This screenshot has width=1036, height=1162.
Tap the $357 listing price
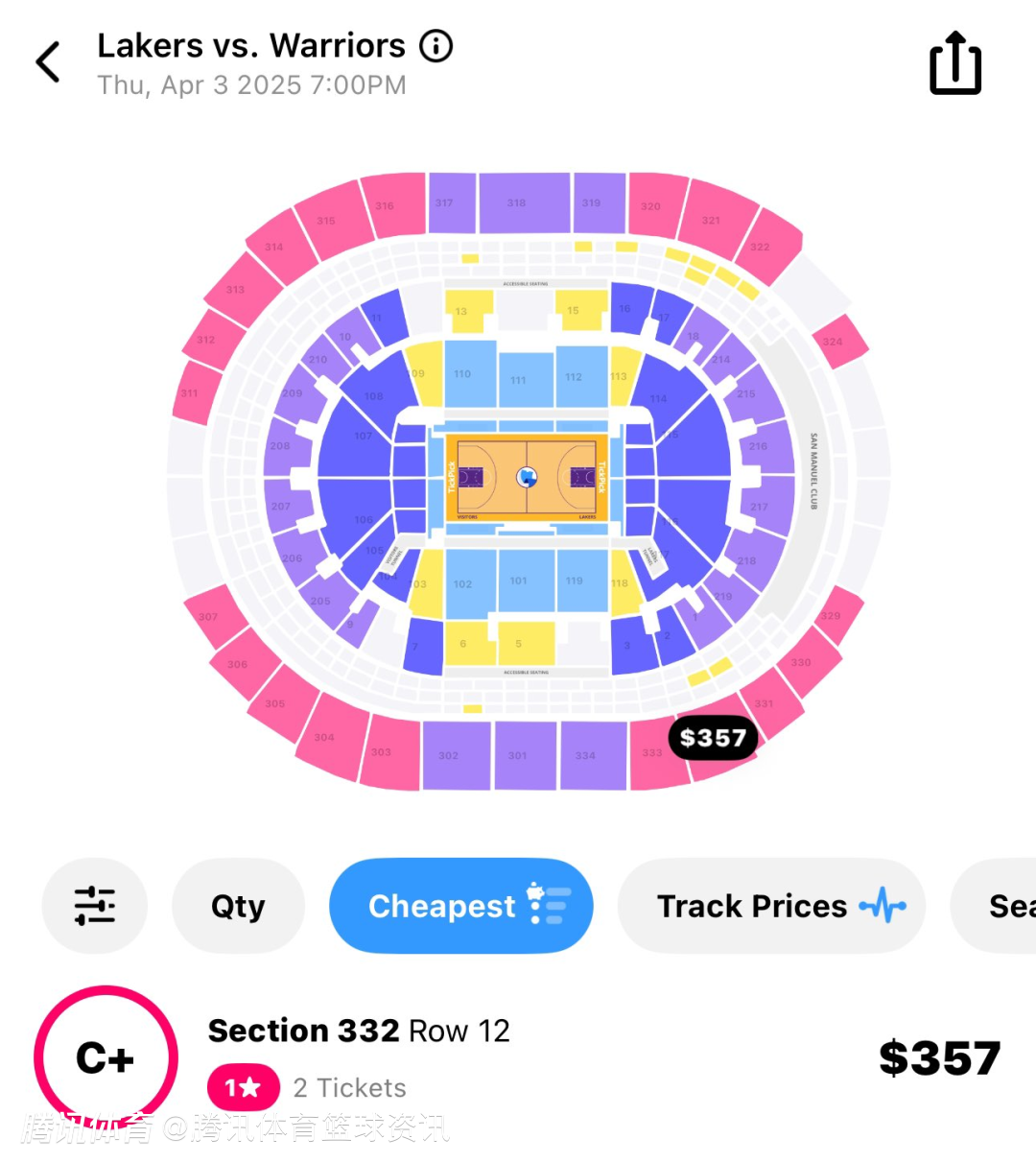click(939, 1058)
